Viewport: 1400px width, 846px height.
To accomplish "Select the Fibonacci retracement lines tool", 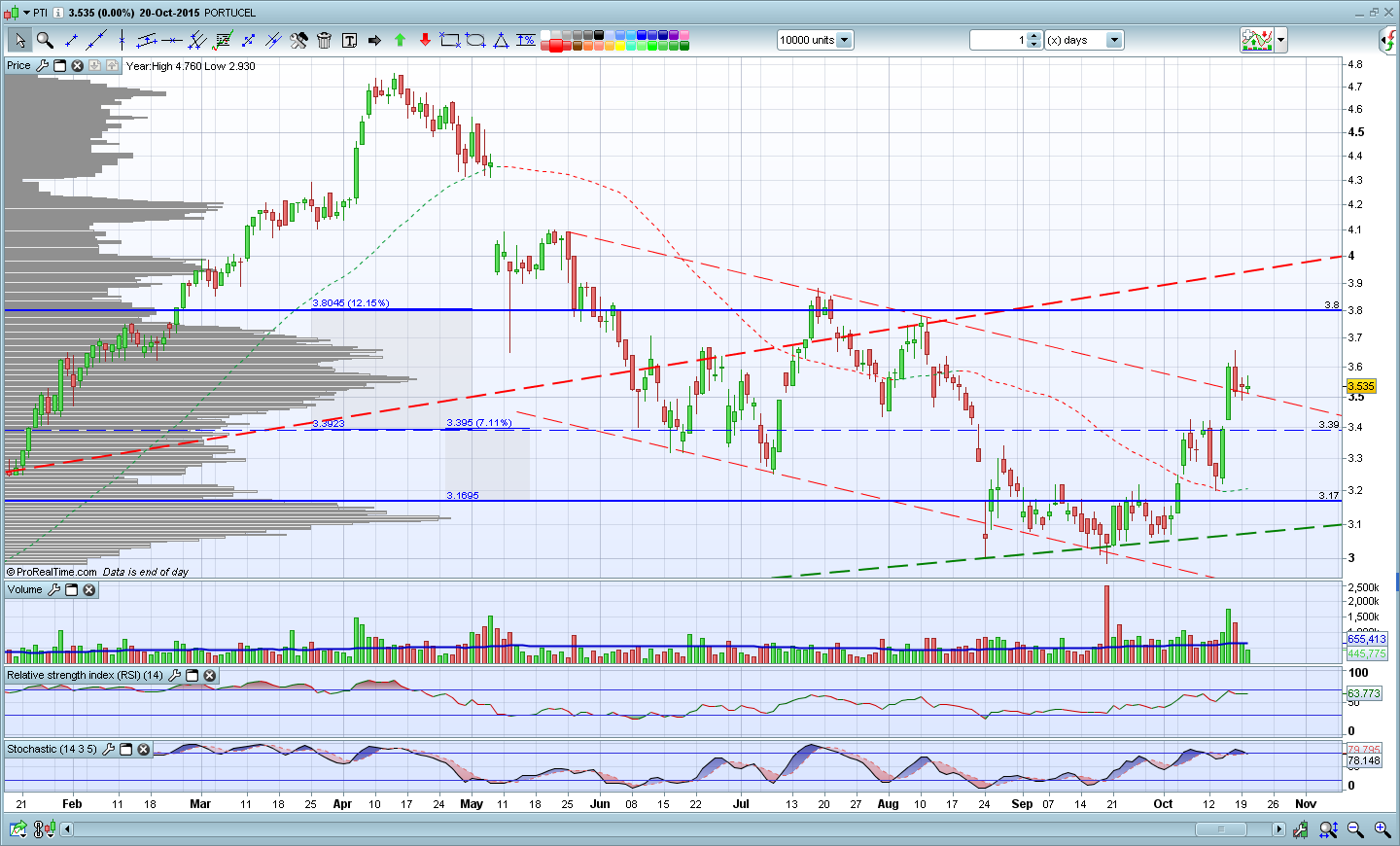I will [223, 40].
